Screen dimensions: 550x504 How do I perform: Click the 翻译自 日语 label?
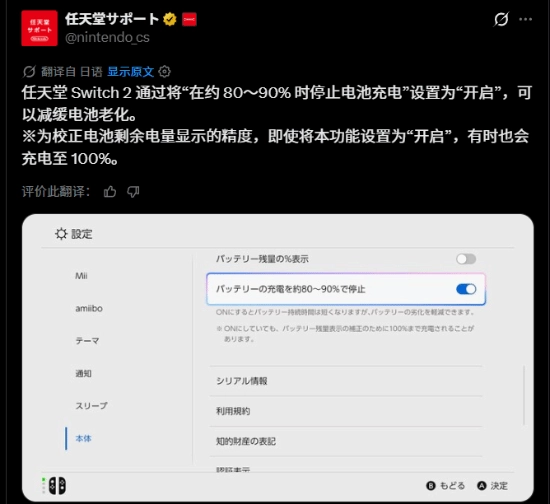click(x=72, y=72)
